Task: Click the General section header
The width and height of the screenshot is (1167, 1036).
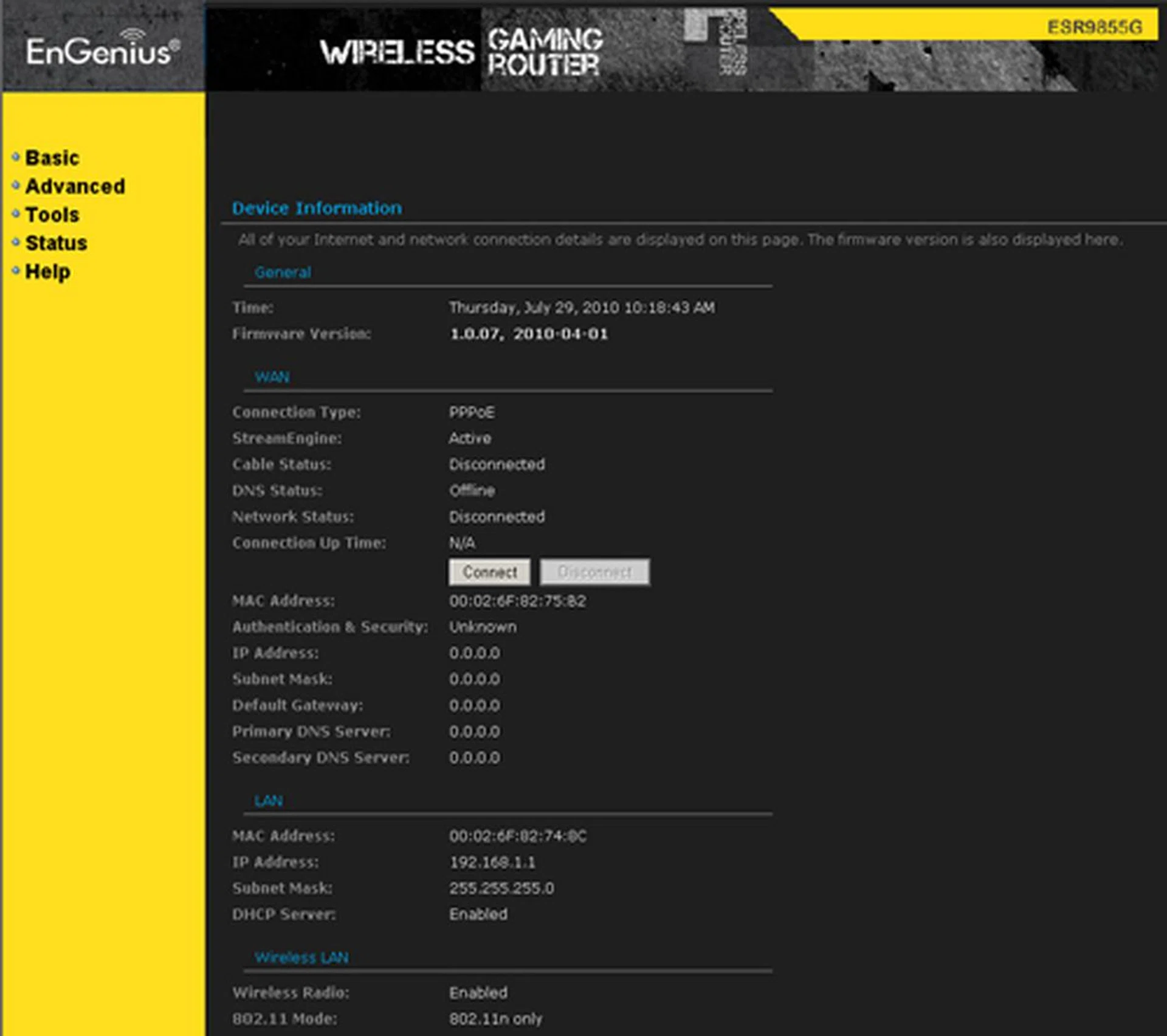Action: coord(283,272)
